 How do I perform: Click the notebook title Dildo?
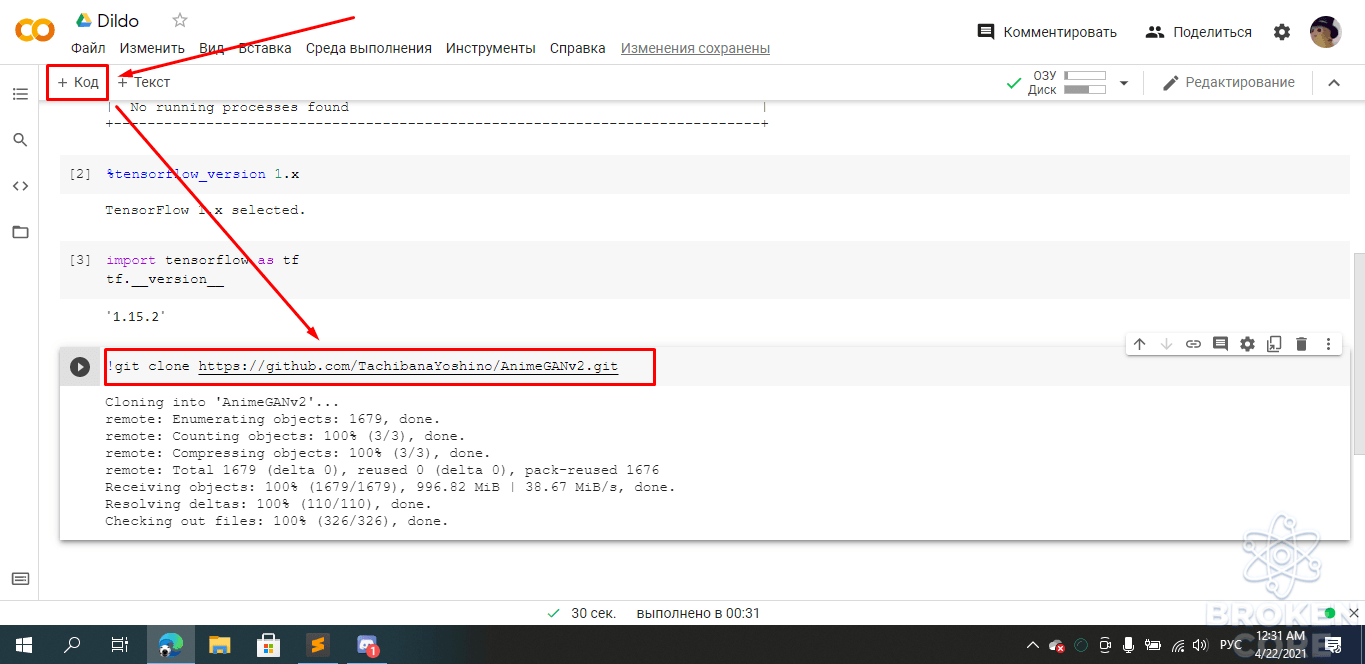[x=118, y=21]
